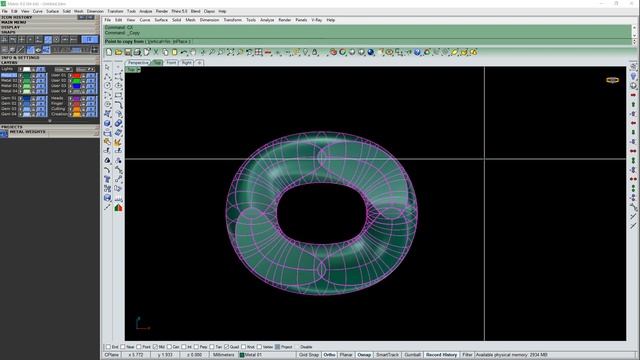The image size is (640, 360).
Task: Toggle Gumball in status bar
Action: pyautogui.click(x=412, y=355)
